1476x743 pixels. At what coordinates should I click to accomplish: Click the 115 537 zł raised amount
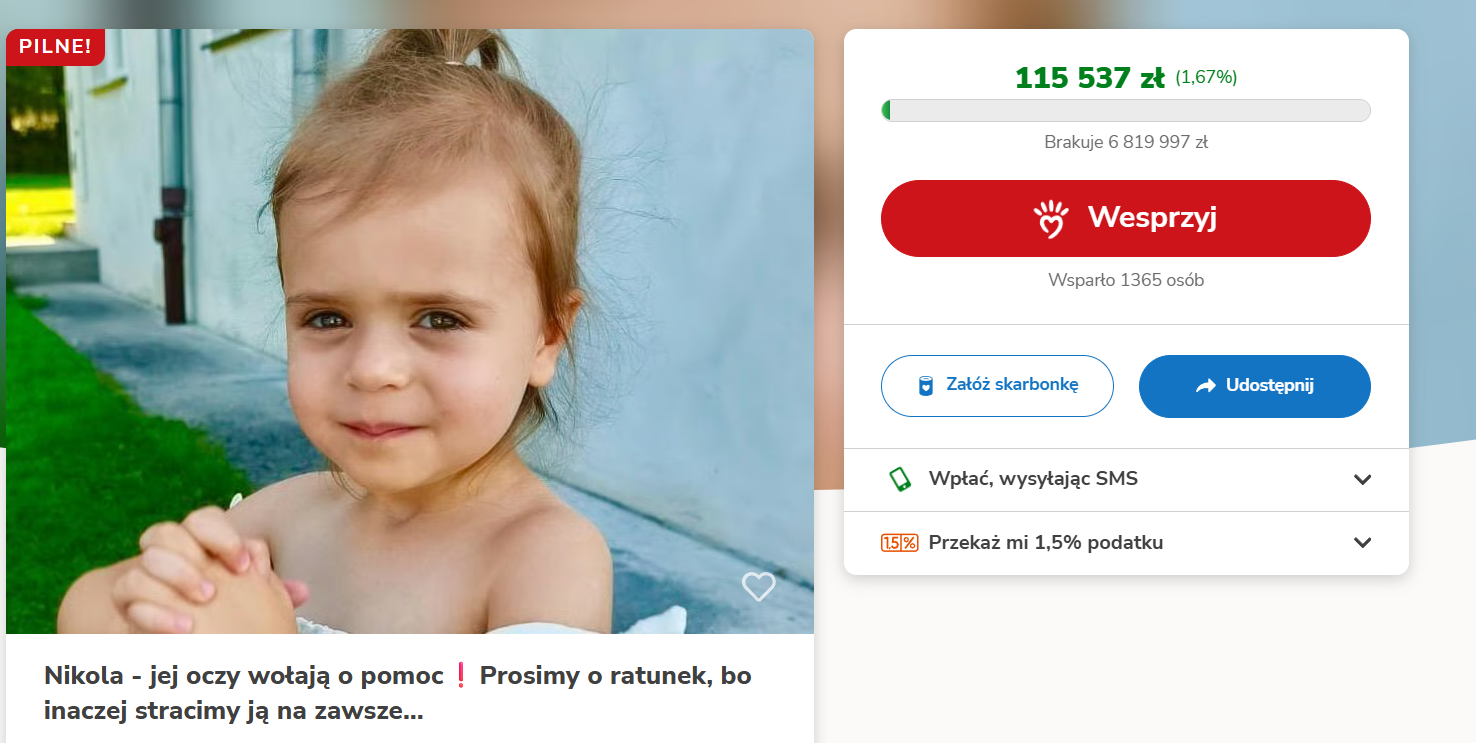1089,78
